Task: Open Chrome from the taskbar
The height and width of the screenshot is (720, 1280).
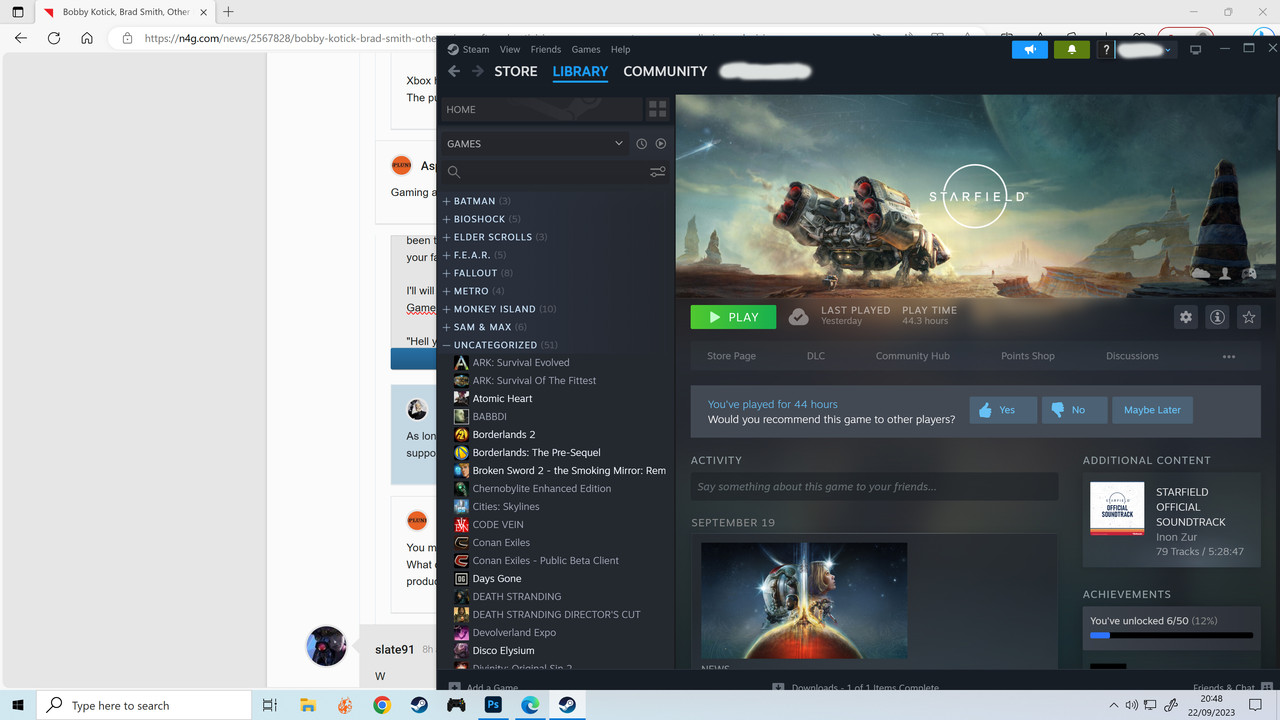Action: pyautogui.click(x=382, y=705)
